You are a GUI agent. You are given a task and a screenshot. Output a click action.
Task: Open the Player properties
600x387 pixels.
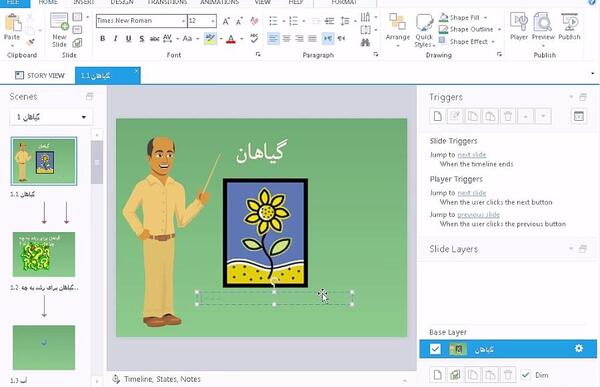pos(519,27)
